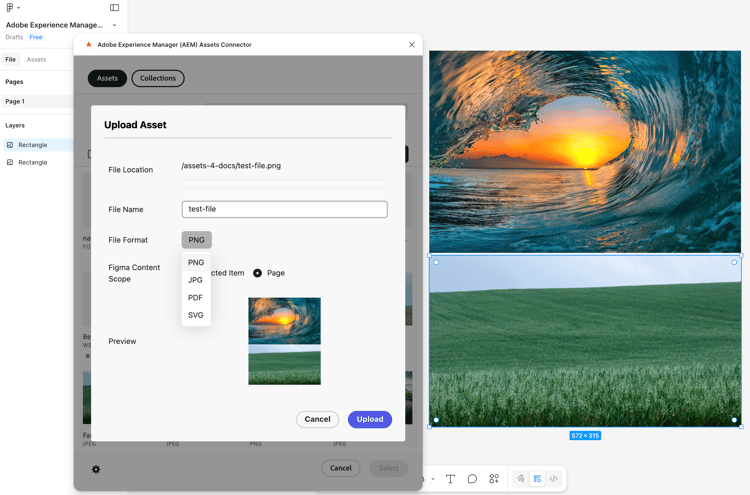Toggle the File Format PNG dropdown button

pyautogui.click(x=197, y=240)
